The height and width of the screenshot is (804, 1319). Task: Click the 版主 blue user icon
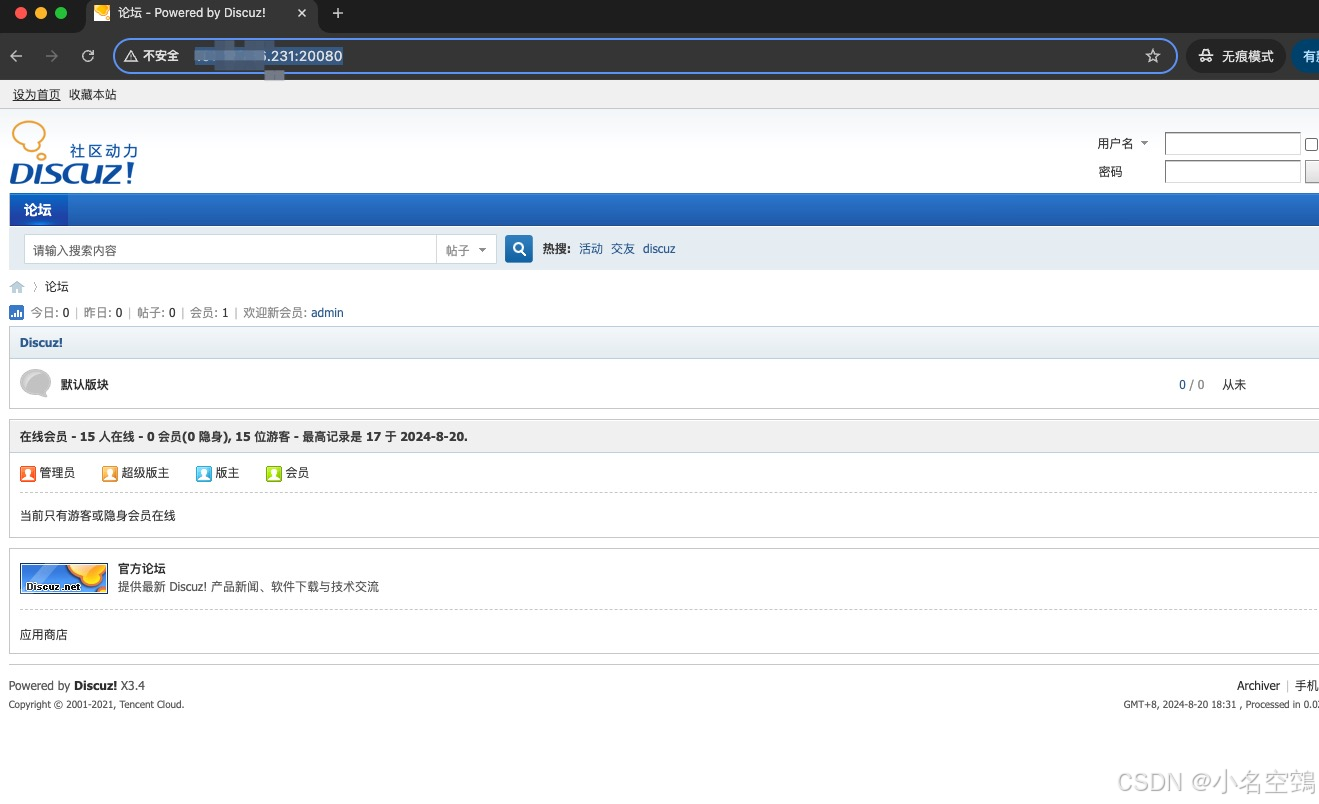[x=204, y=473]
